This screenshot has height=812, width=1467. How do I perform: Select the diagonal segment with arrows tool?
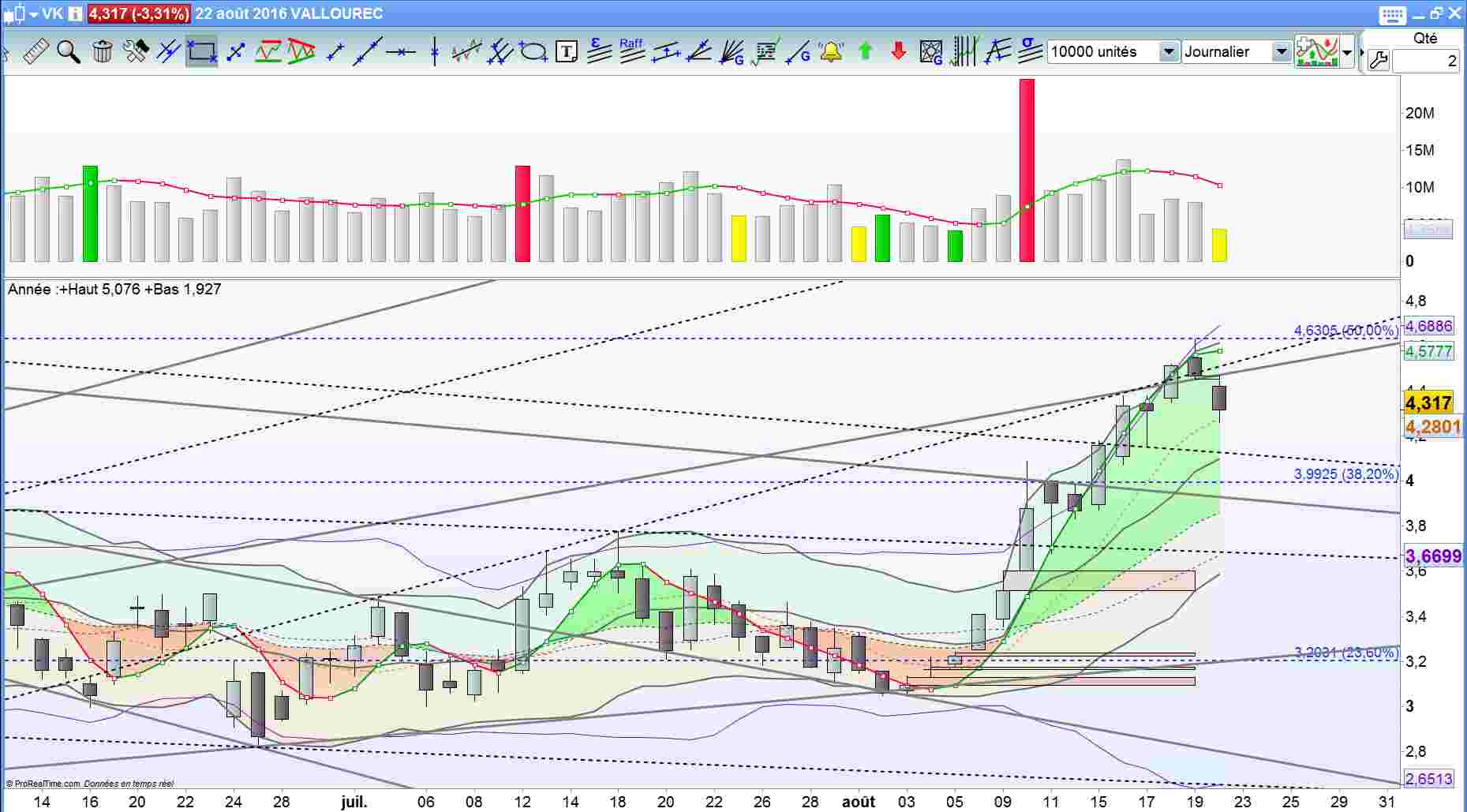(235, 52)
